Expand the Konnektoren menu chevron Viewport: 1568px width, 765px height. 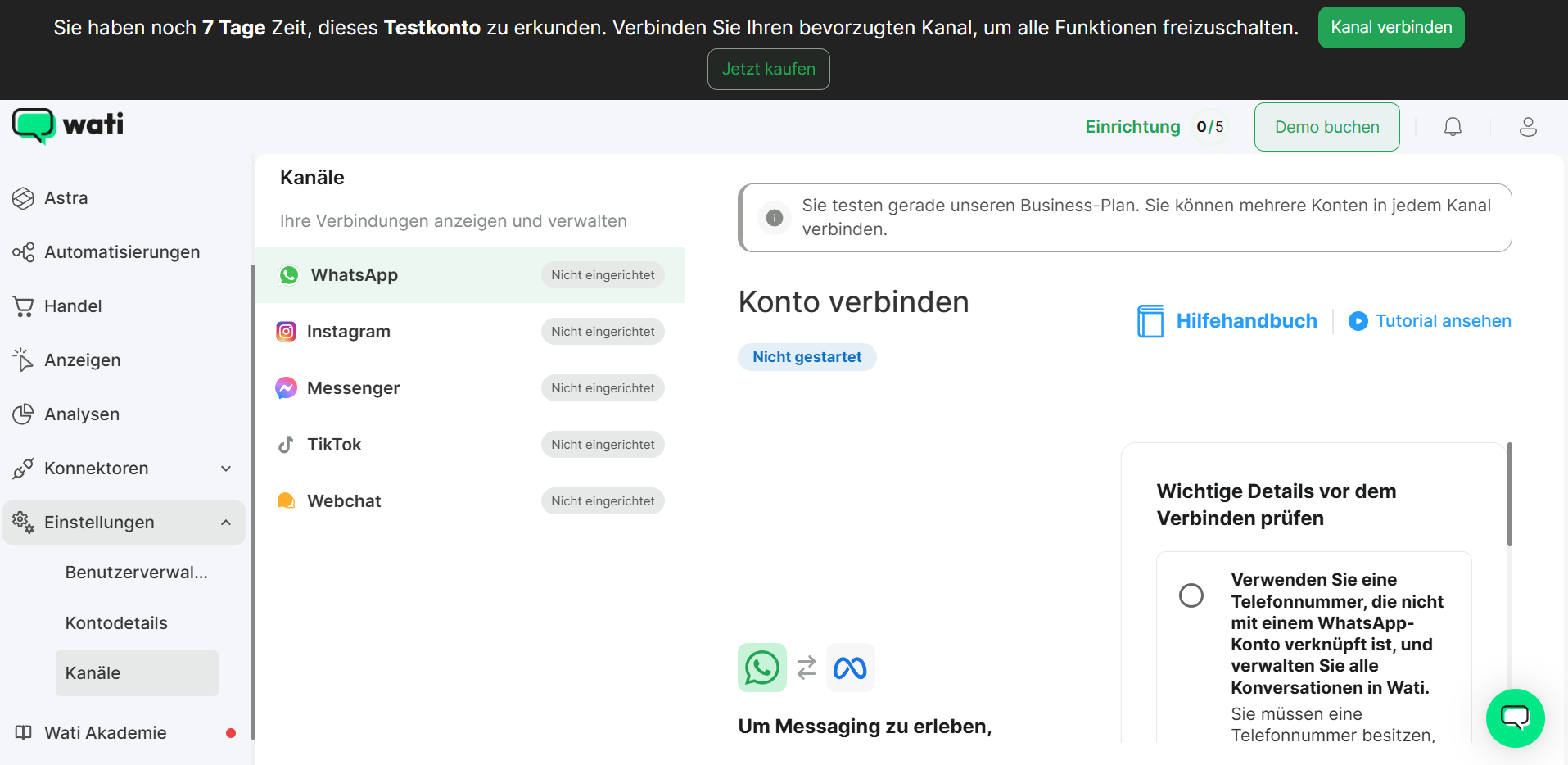tap(226, 469)
